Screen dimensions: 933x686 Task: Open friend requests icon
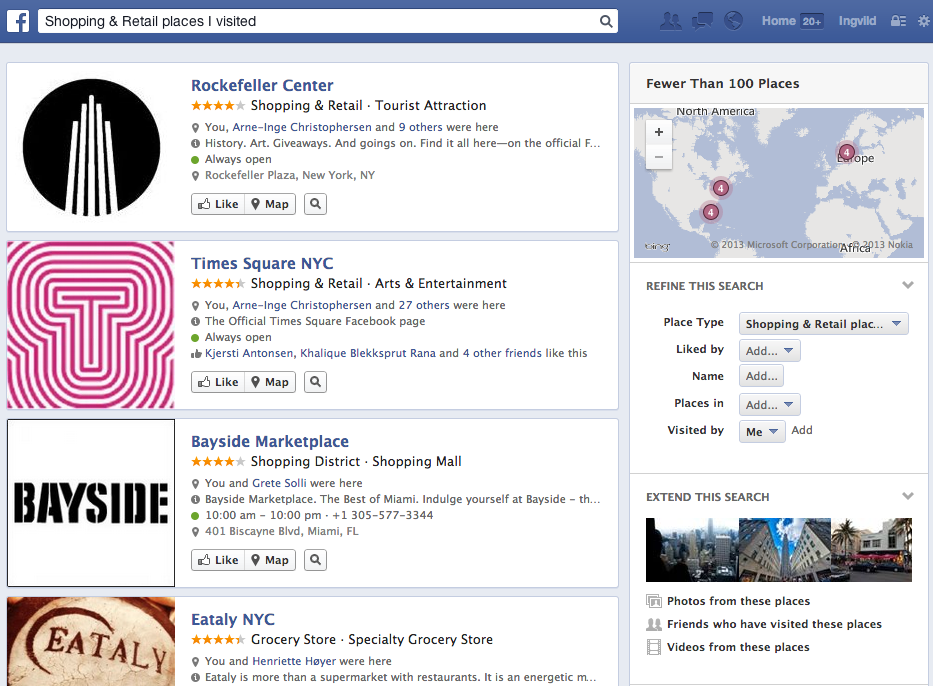pyautogui.click(x=671, y=21)
